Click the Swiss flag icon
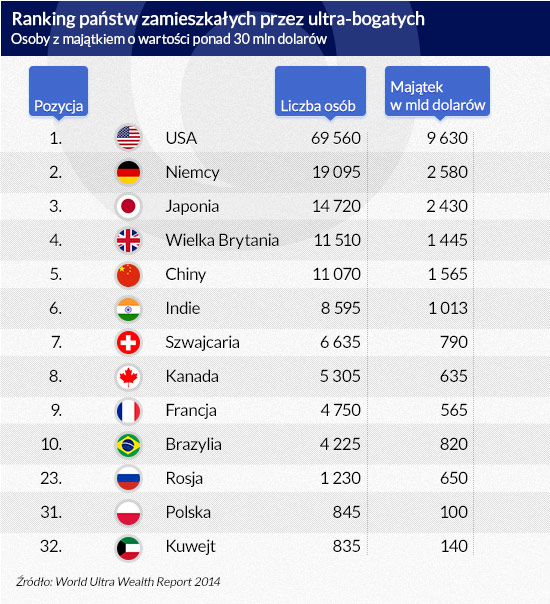Viewport: 550px width, 604px height. [128, 342]
